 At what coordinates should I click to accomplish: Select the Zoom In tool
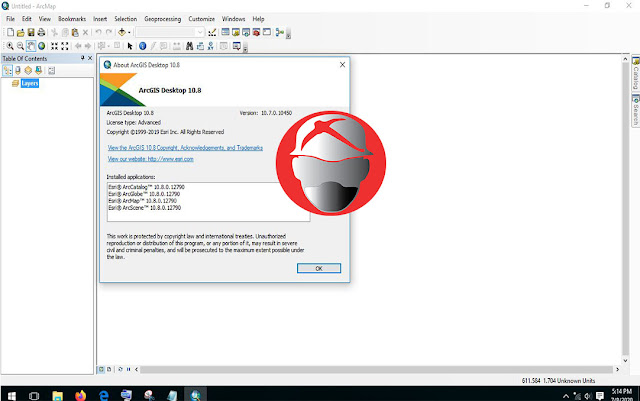tap(10, 46)
